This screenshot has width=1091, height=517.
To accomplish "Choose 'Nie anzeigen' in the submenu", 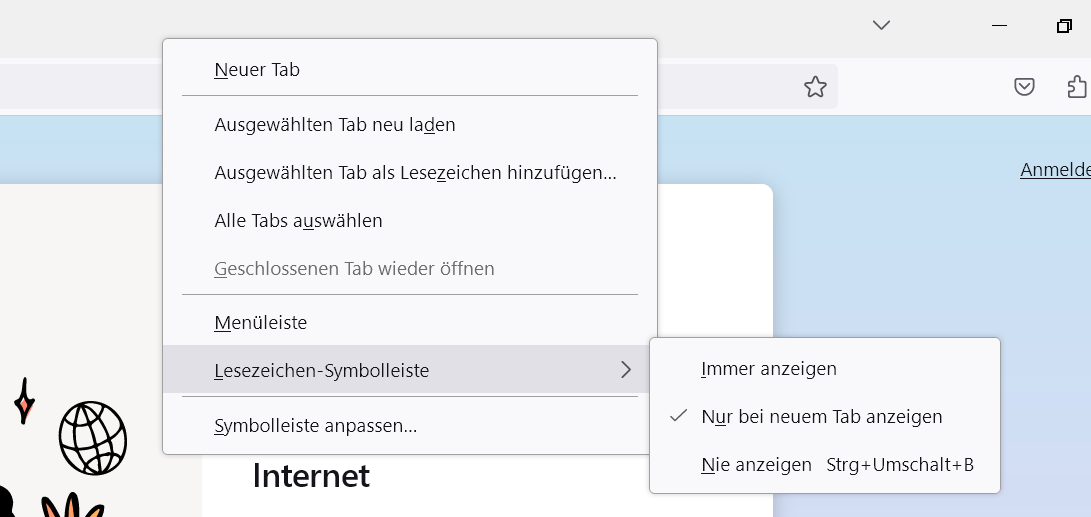I will [757, 465].
